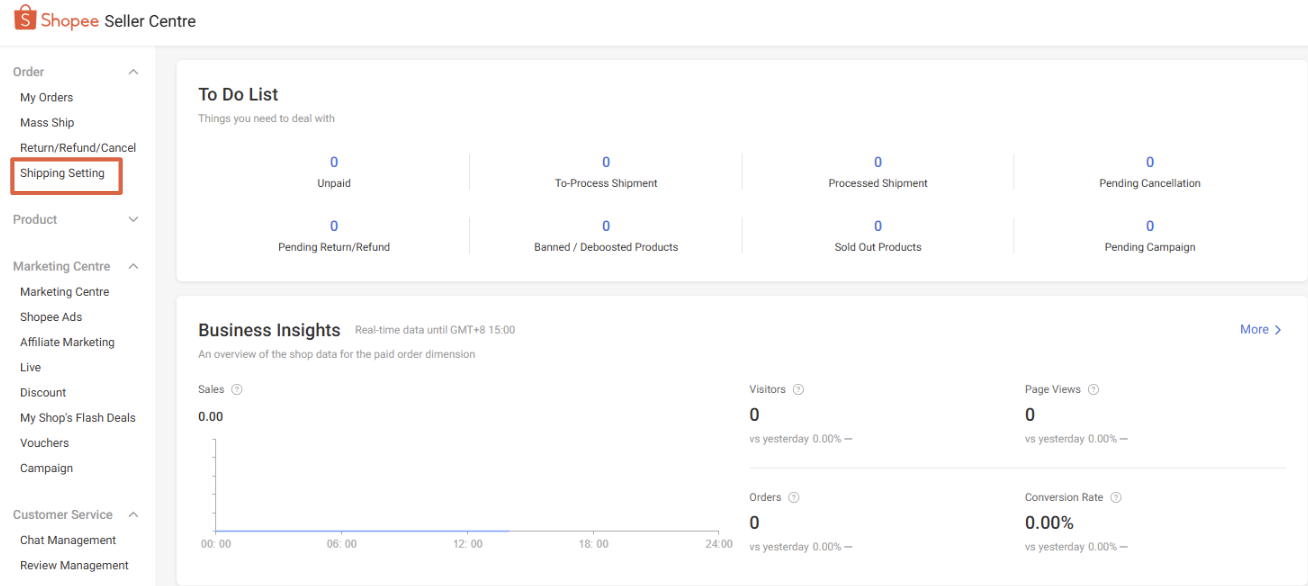View Sold Out Products
This screenshot has height=586, width=1308.
878,236
